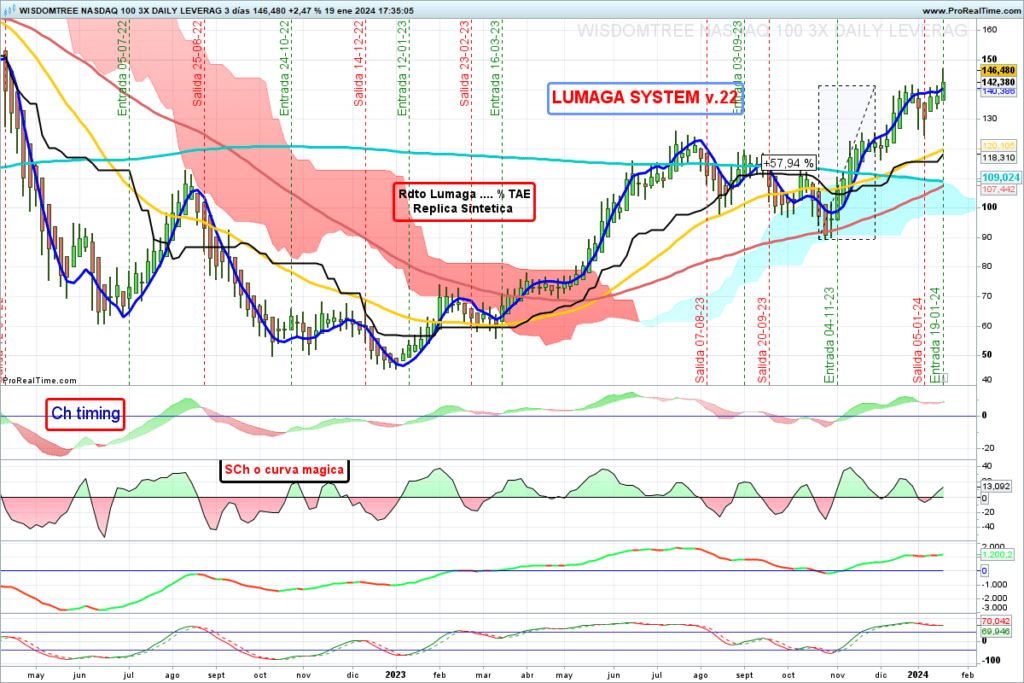Click the 2024 year label on time axis
The width and height of the screenshot is (1024, 683).
click(x=918, y=675)
